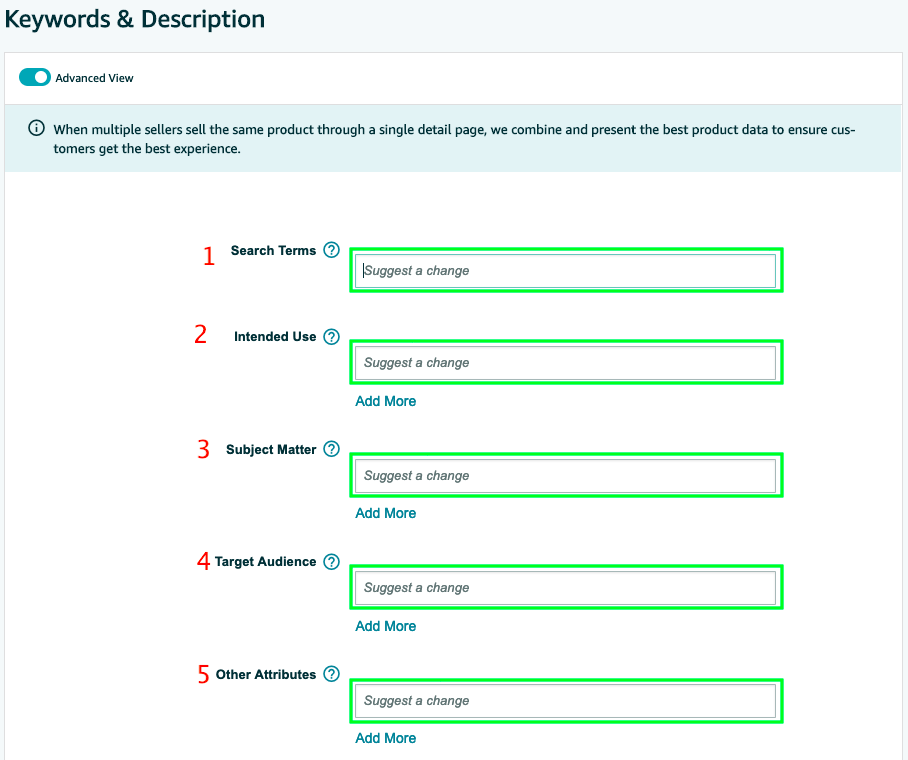
Task: Open Subject Matter help icon
Action: pyautogui.click(x=331, y=449)
